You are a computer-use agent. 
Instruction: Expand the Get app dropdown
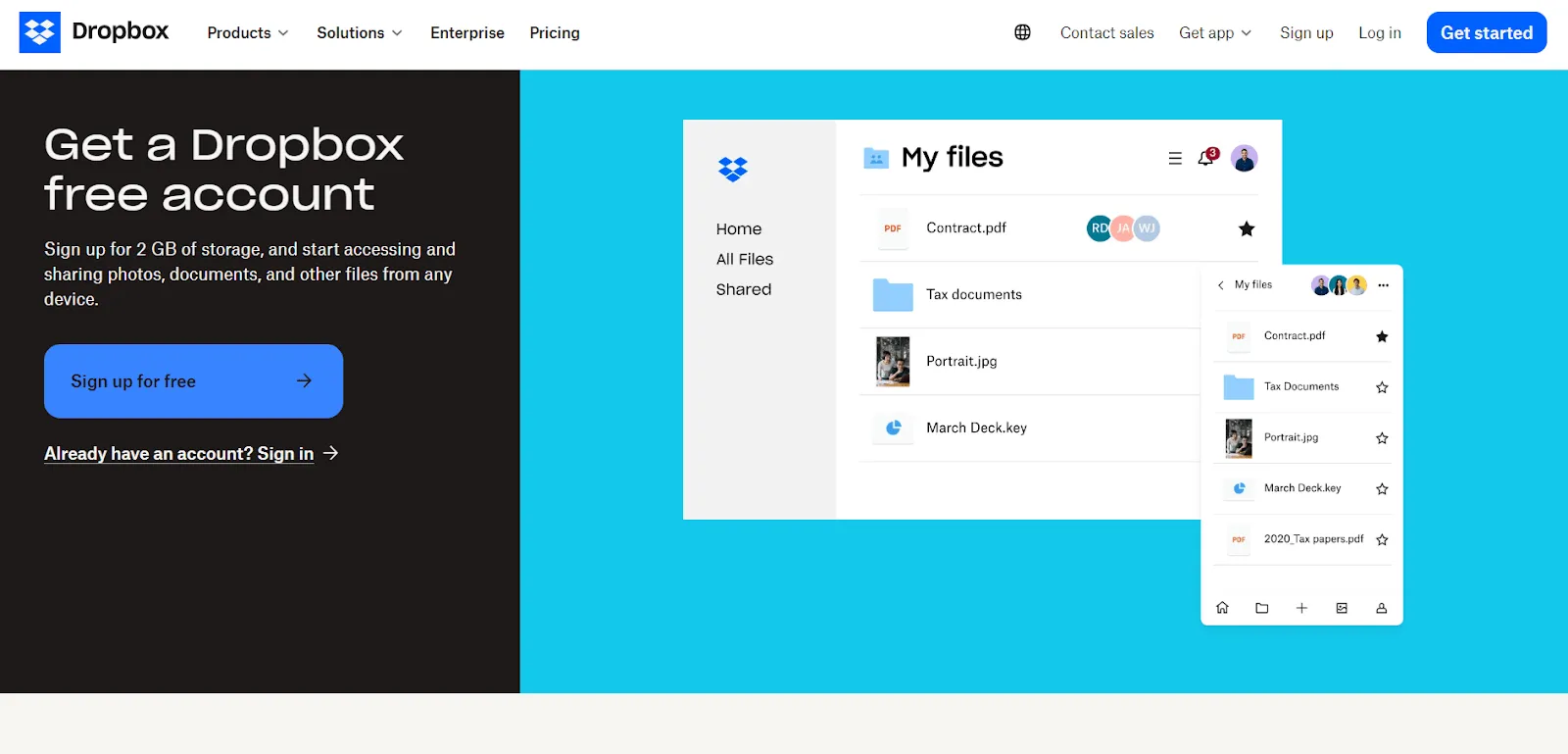pos(1215,32)
